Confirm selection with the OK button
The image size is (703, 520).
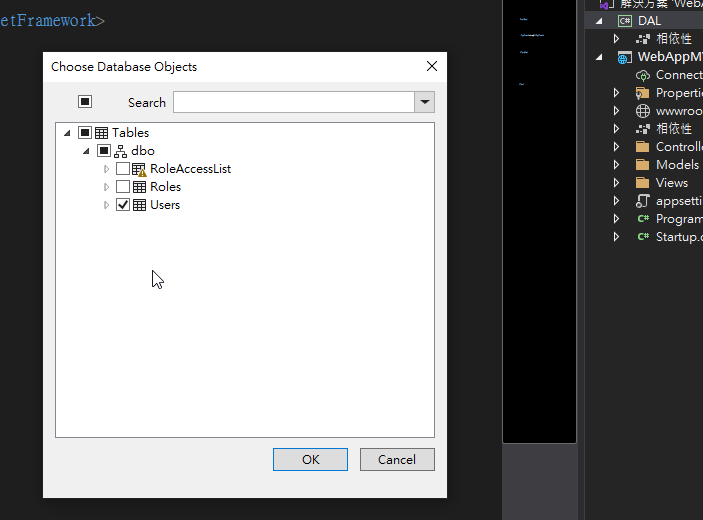[310, 459]
